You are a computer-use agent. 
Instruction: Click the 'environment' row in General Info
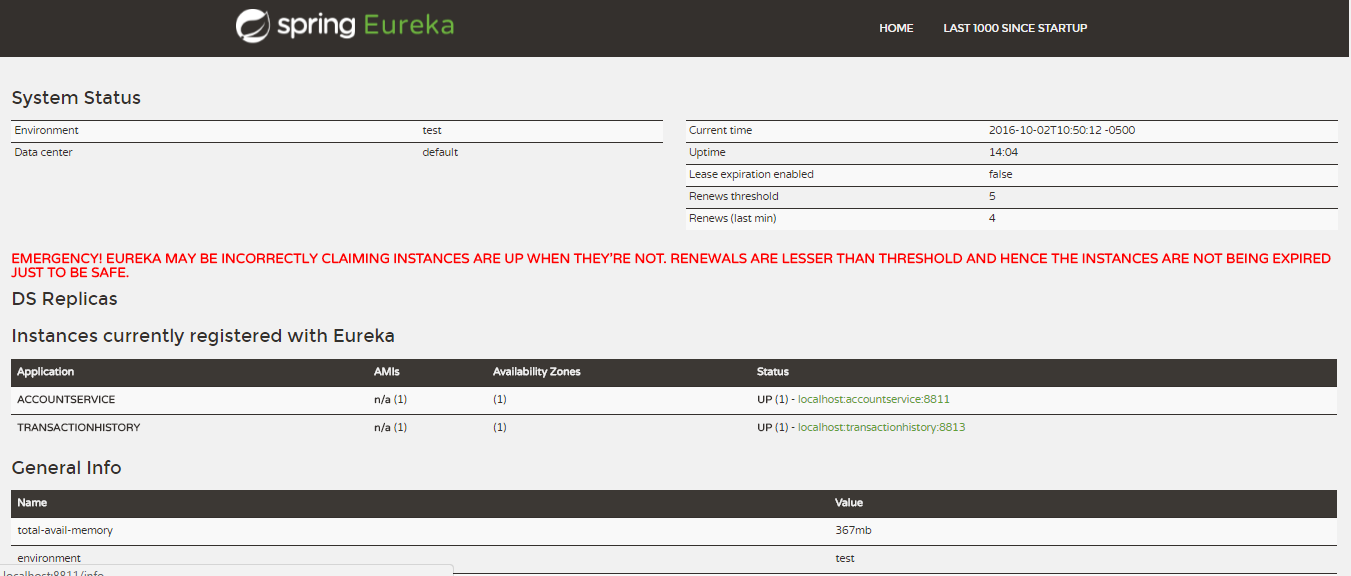[x=674, y=558]
